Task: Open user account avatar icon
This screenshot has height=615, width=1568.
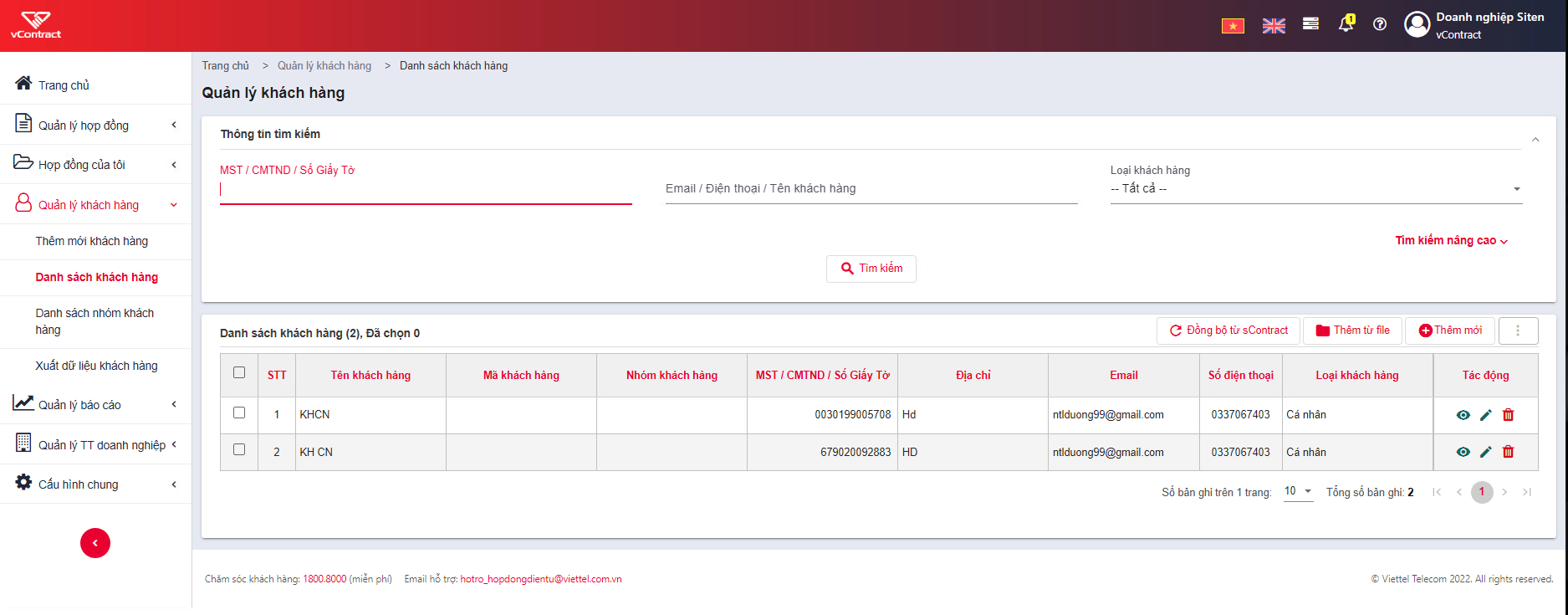Action: [1417, 24]
